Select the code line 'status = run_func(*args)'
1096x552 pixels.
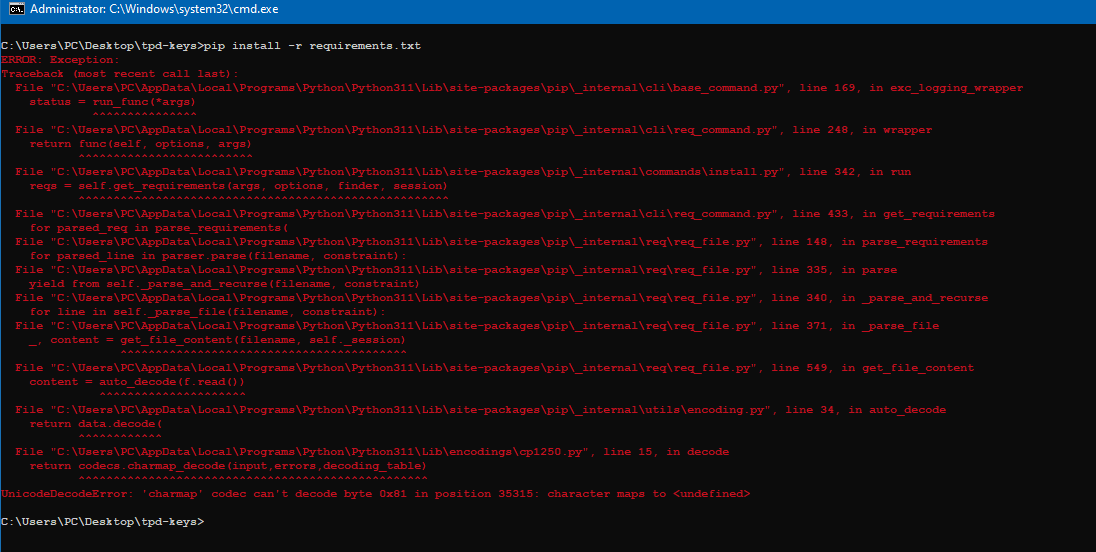click(x=113, y=102)
